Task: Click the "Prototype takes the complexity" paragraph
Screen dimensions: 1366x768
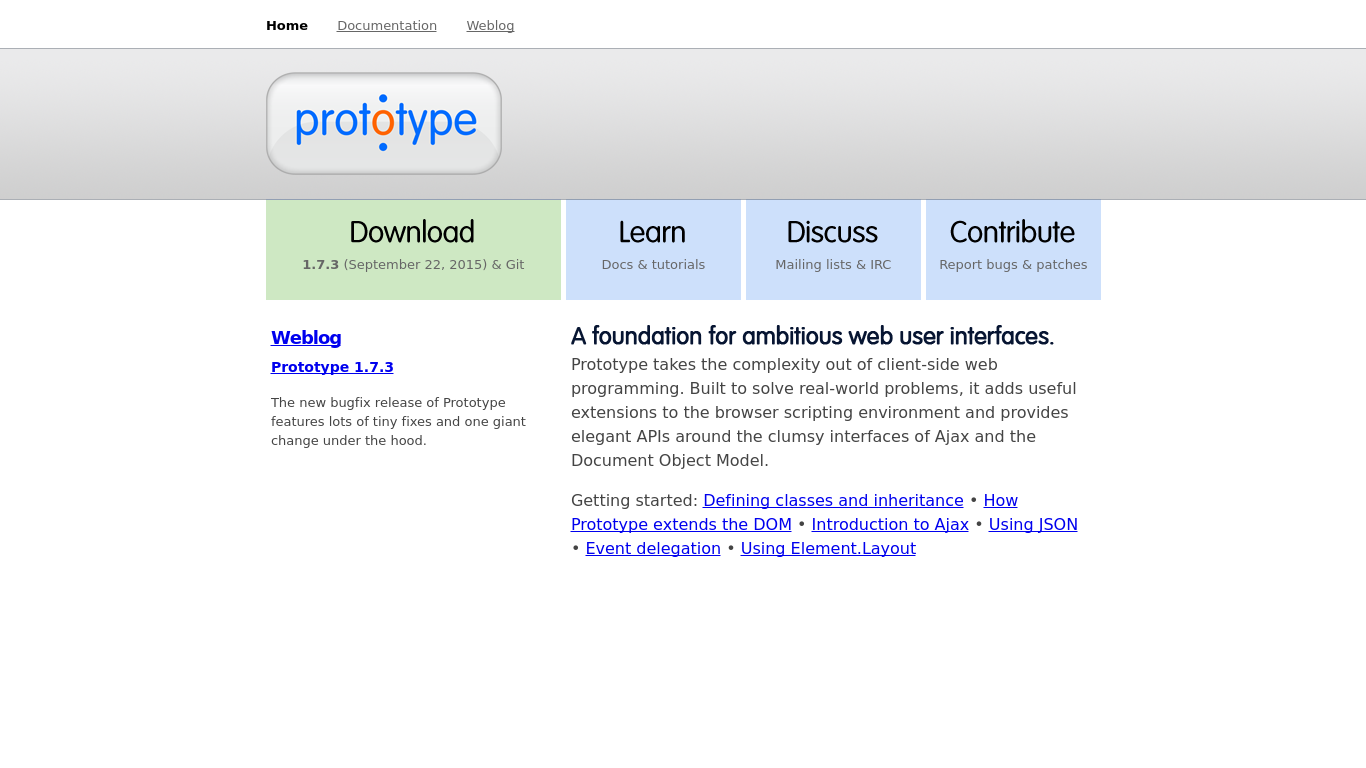Action: pyautogui.click(x=824, y=412)
